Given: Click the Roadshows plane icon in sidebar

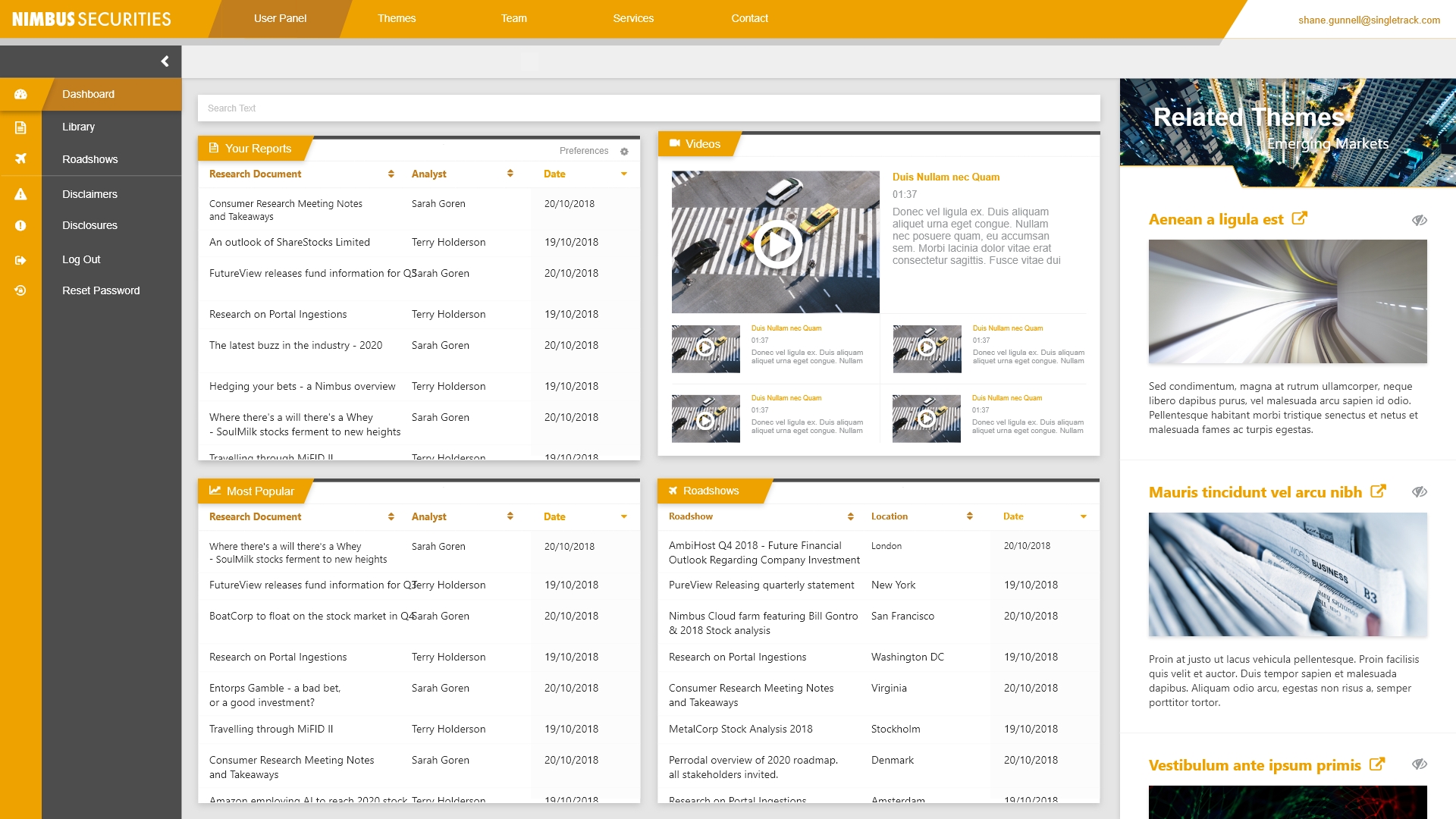Looking at the screenshot, I should point(20,159).
